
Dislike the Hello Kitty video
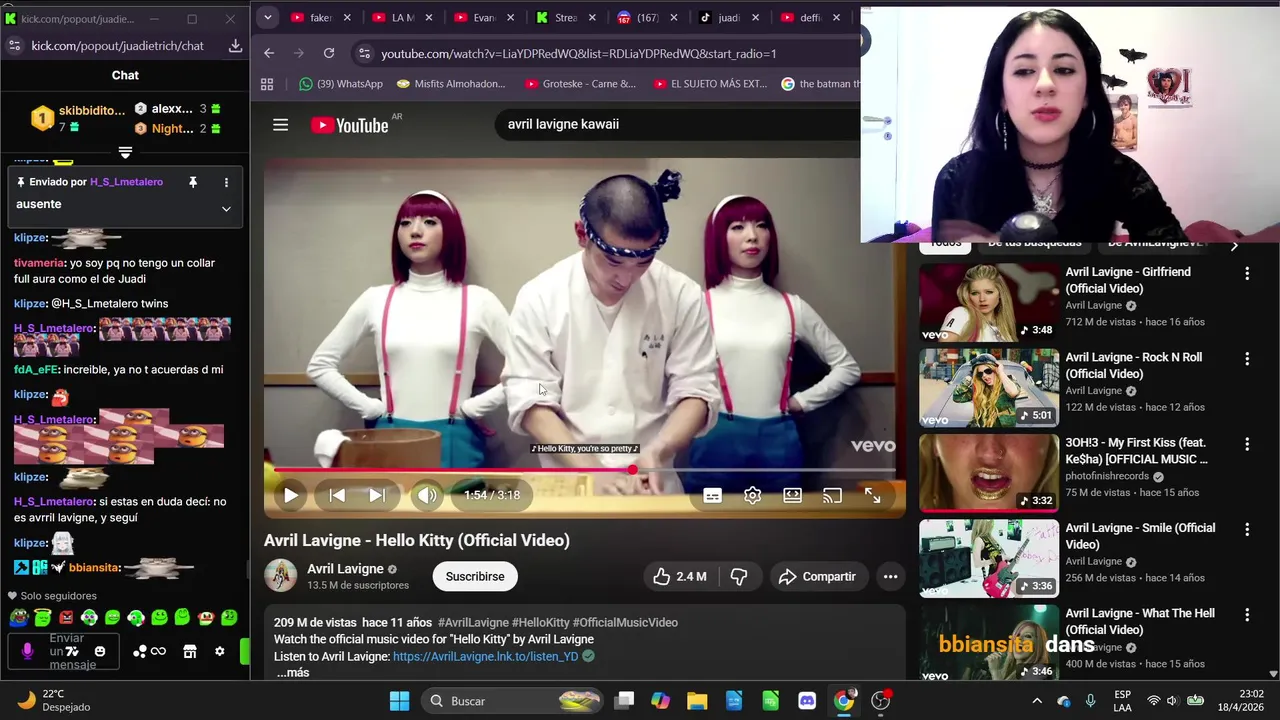(x=739, y=576)
